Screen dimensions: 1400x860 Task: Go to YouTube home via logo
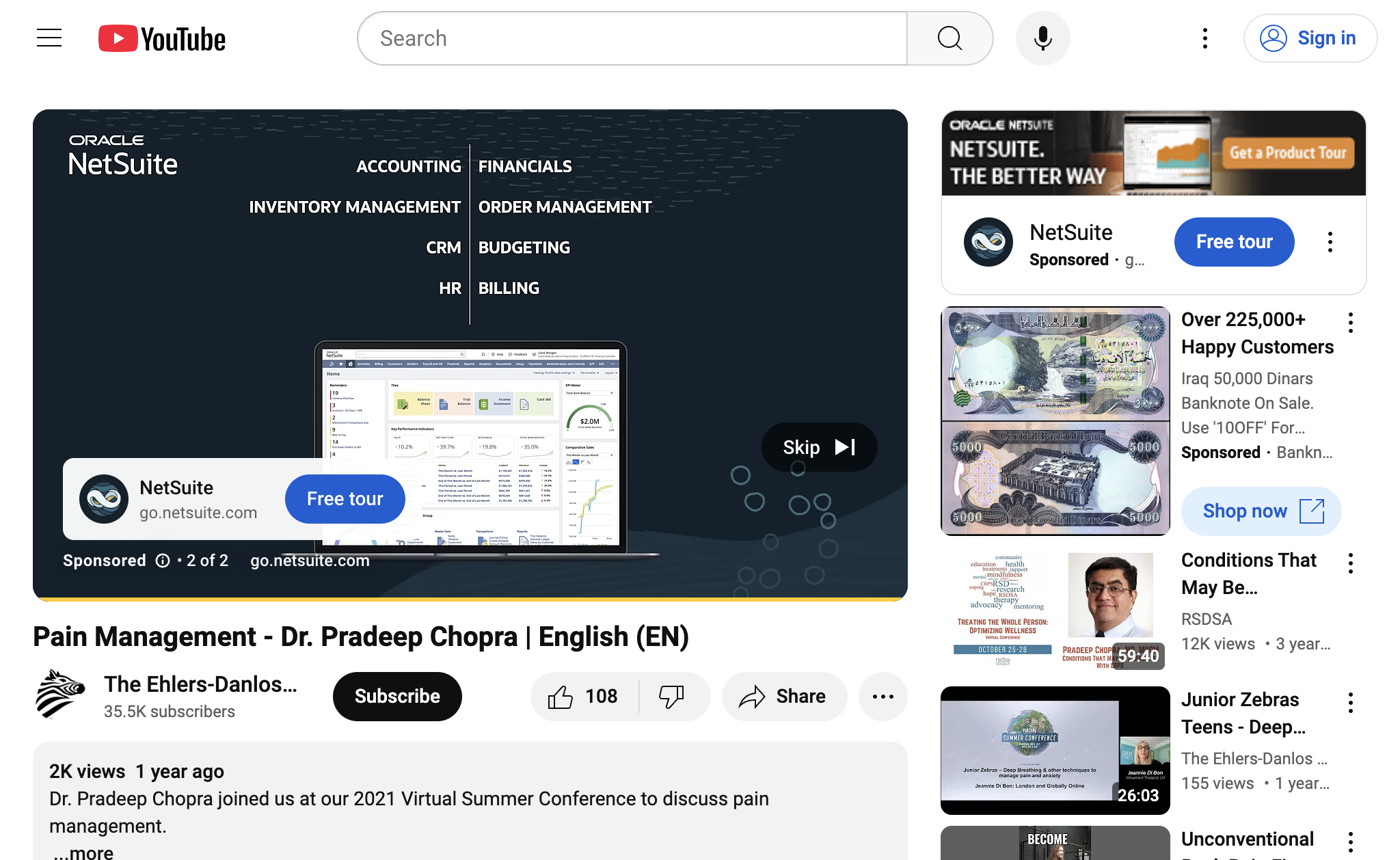click(162, 39)
